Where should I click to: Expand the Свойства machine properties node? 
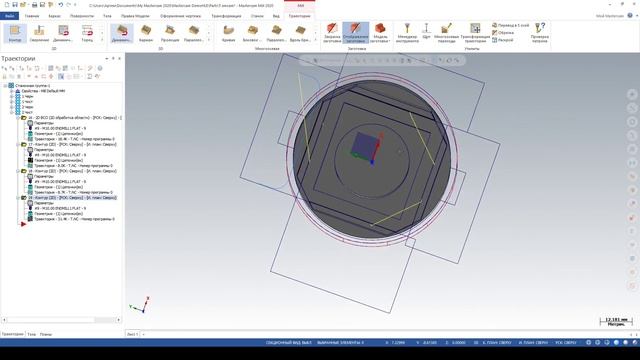click(12, 91)
